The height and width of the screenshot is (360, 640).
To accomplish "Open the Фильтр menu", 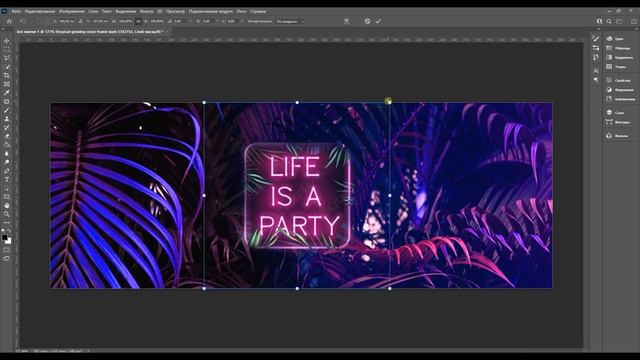I will coord(147,11).
